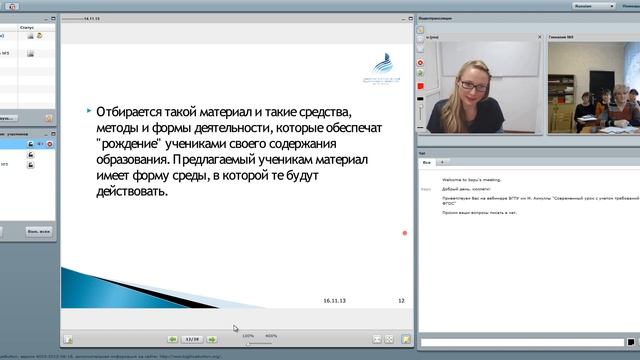Click the presenter status icon of first user
This screenshot has width=640, height=360.
[x=40, y=36]
